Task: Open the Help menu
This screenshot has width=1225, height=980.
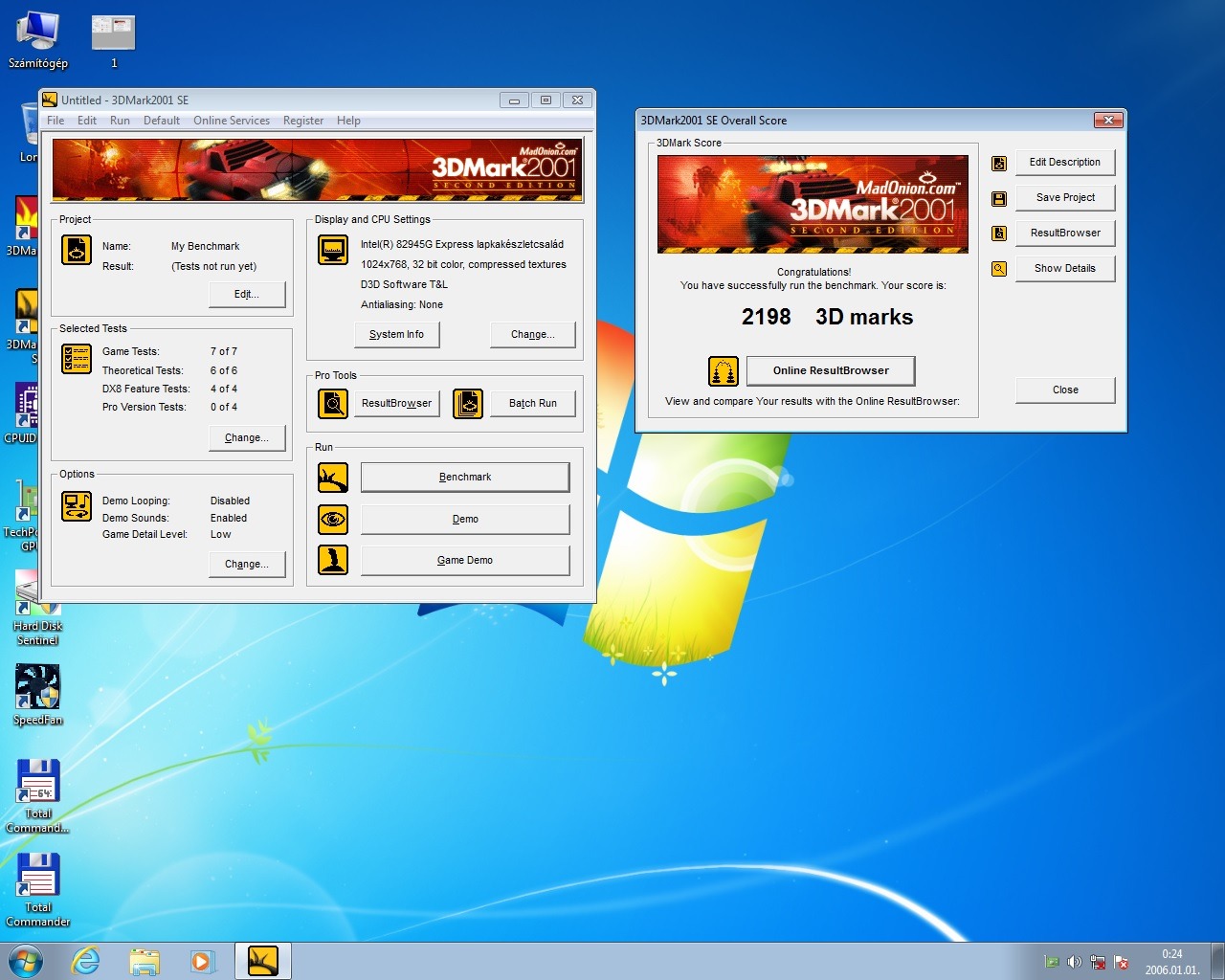Action: coord(348,121)
